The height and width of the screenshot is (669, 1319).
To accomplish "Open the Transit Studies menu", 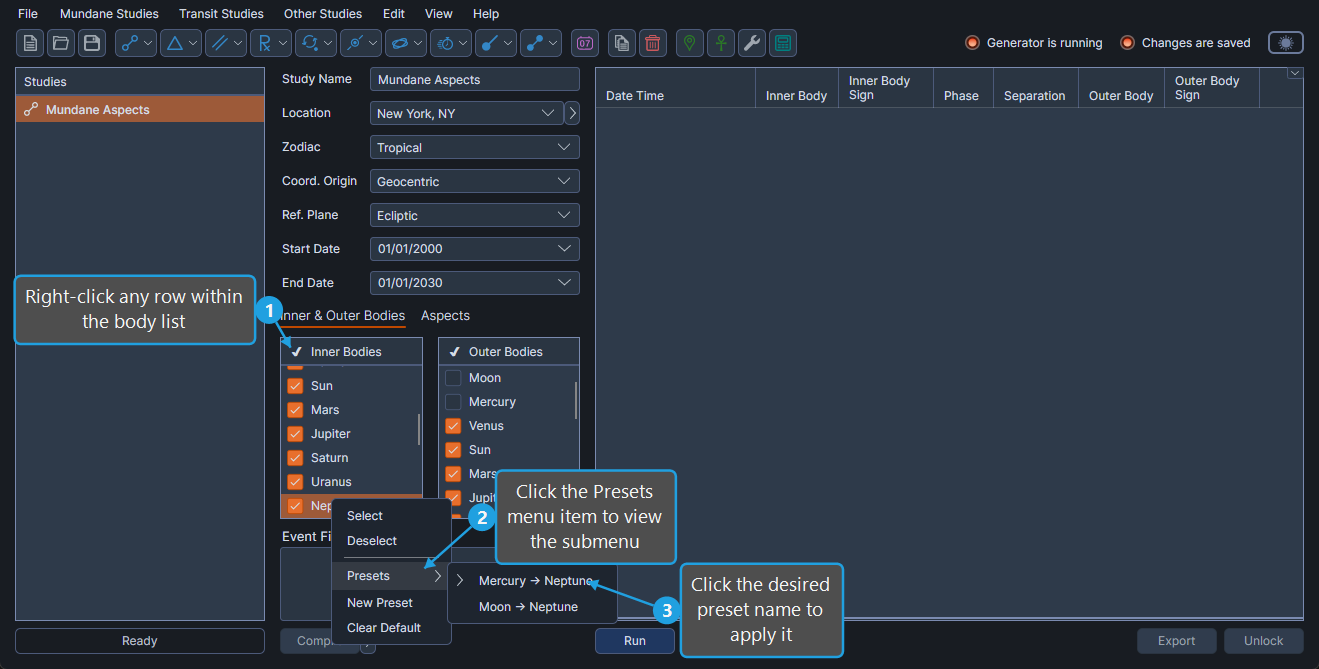I will (x=221, y=14).
